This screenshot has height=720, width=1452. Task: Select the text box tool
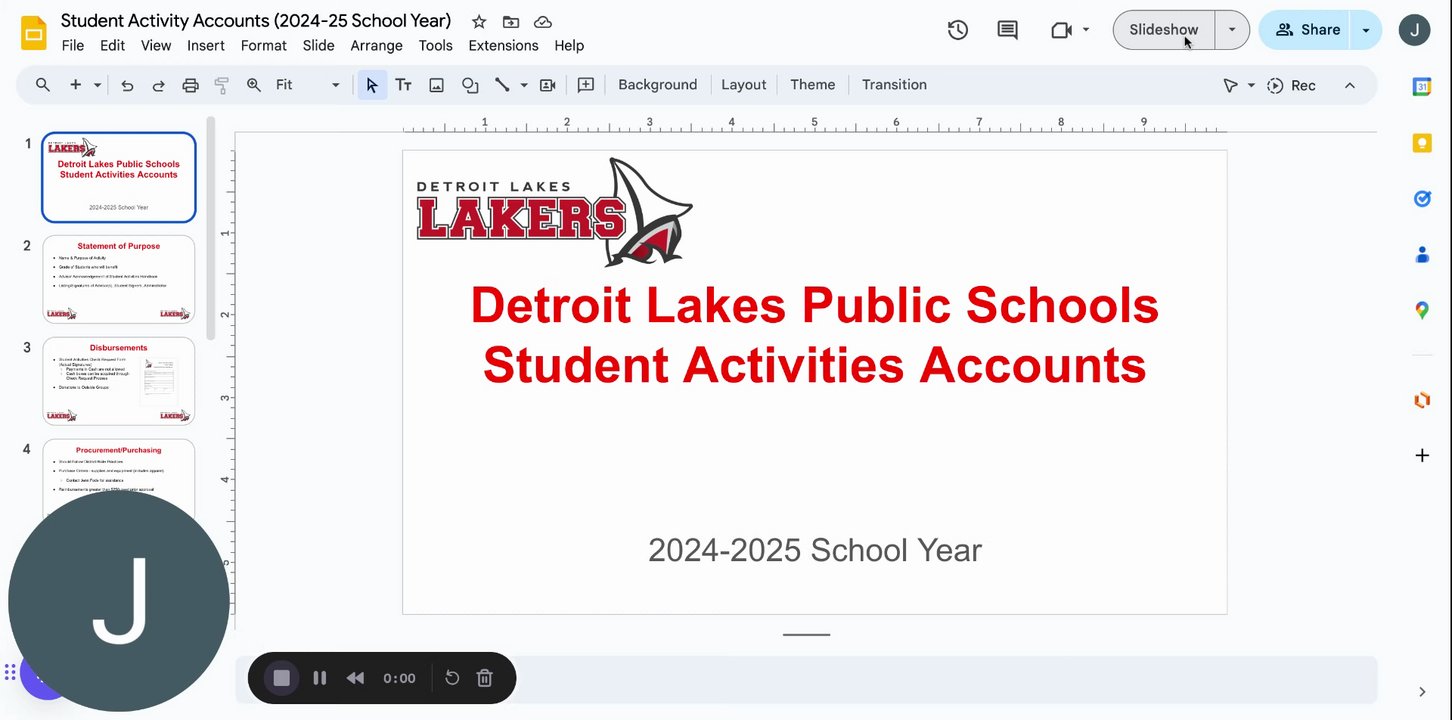[x=404, y=85]
